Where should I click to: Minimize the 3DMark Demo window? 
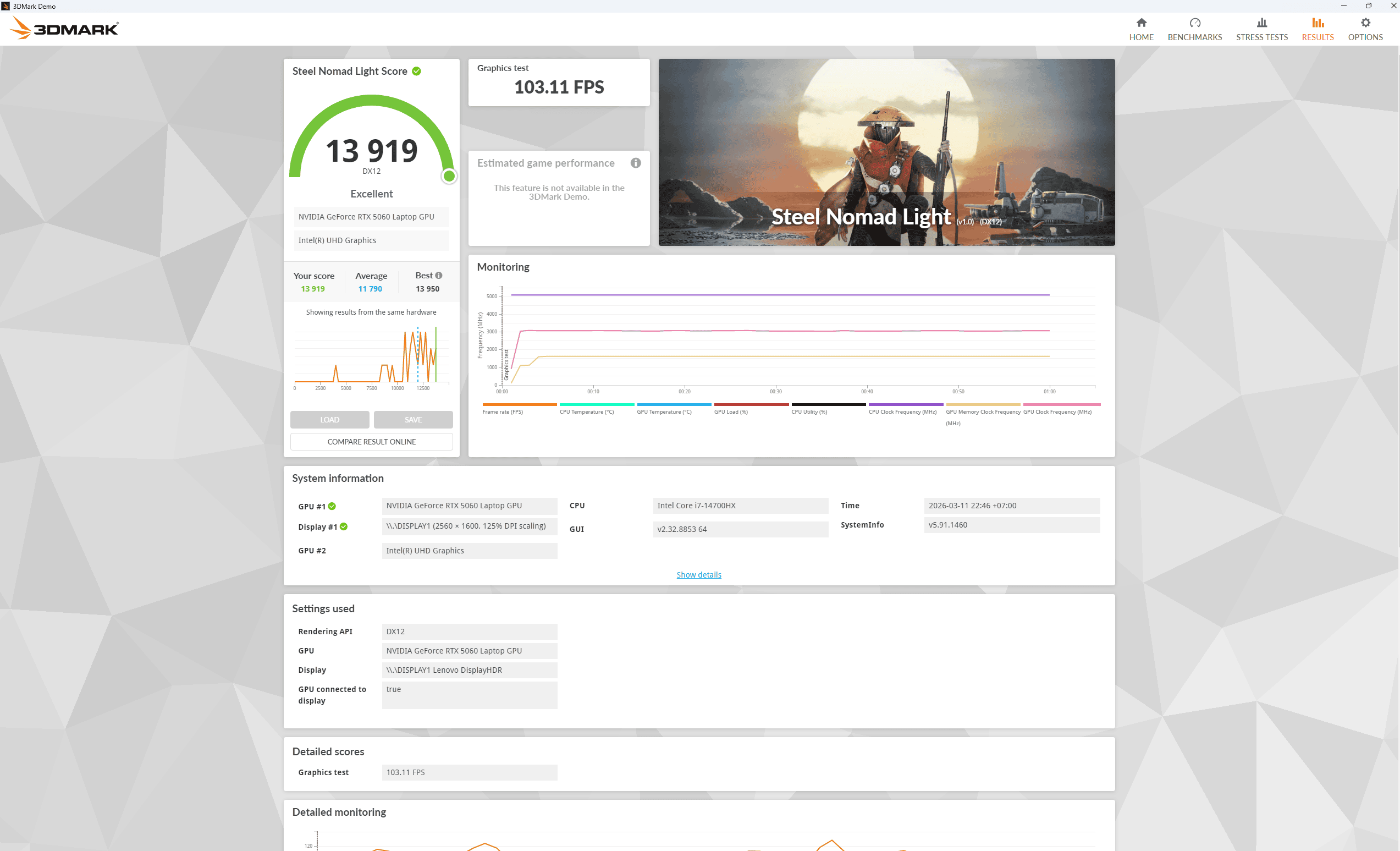coord(1343,6)
